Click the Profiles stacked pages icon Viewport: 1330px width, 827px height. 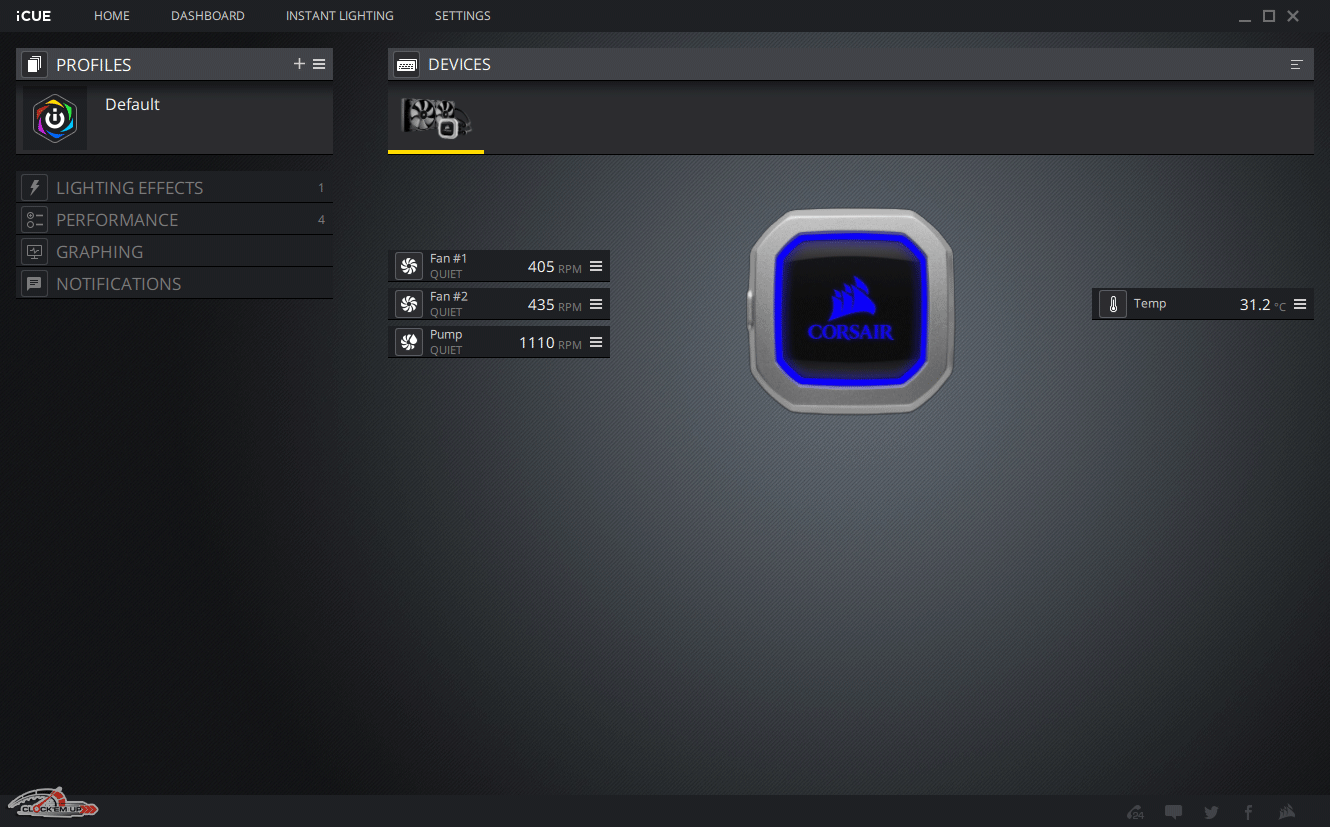point(35,65)
